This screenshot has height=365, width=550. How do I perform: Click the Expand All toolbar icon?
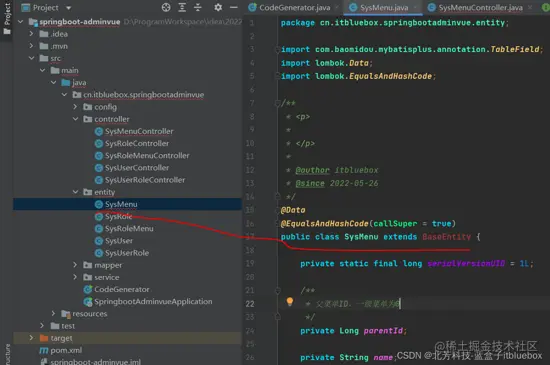[x=182, y=7]
